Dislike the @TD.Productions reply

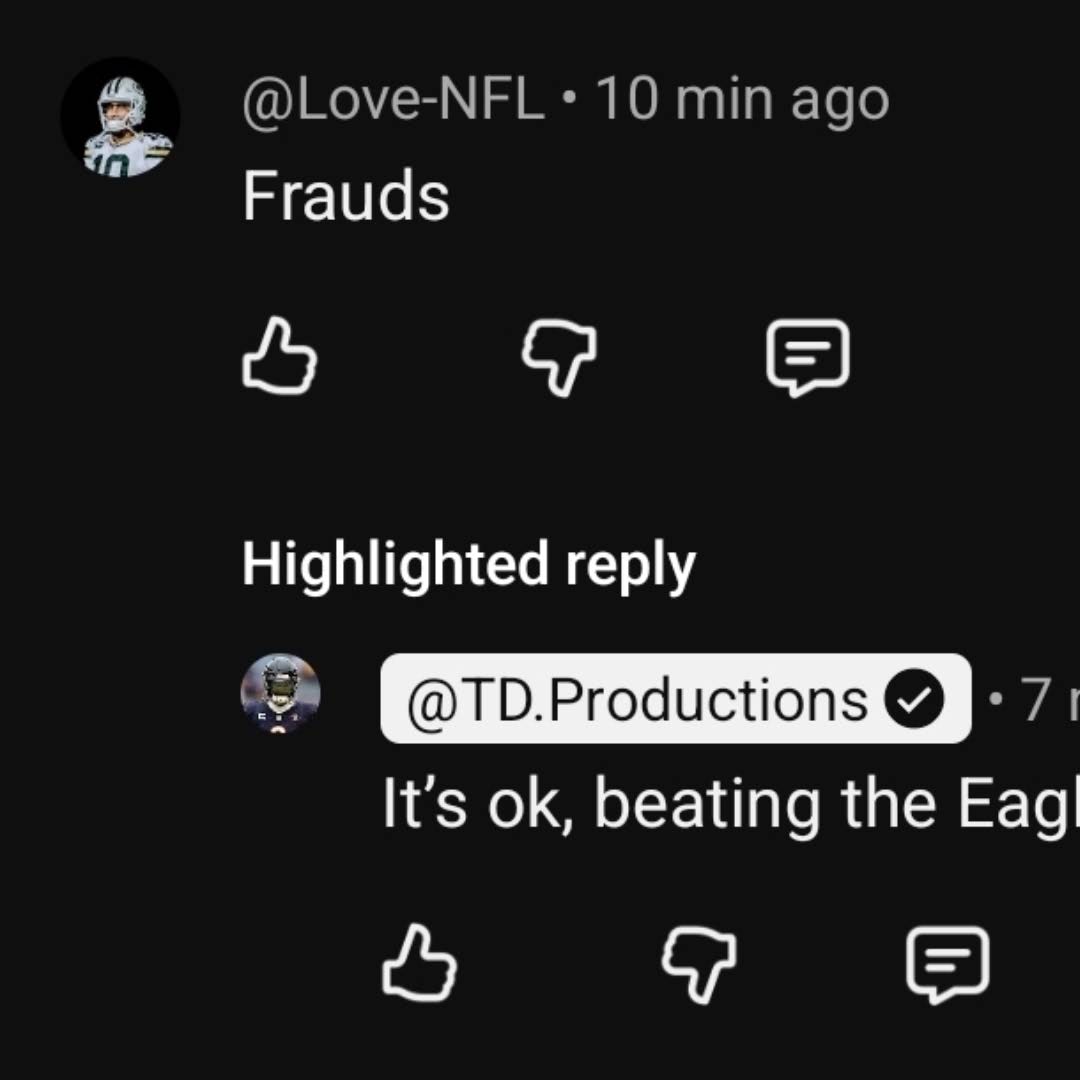pos(699,966)
